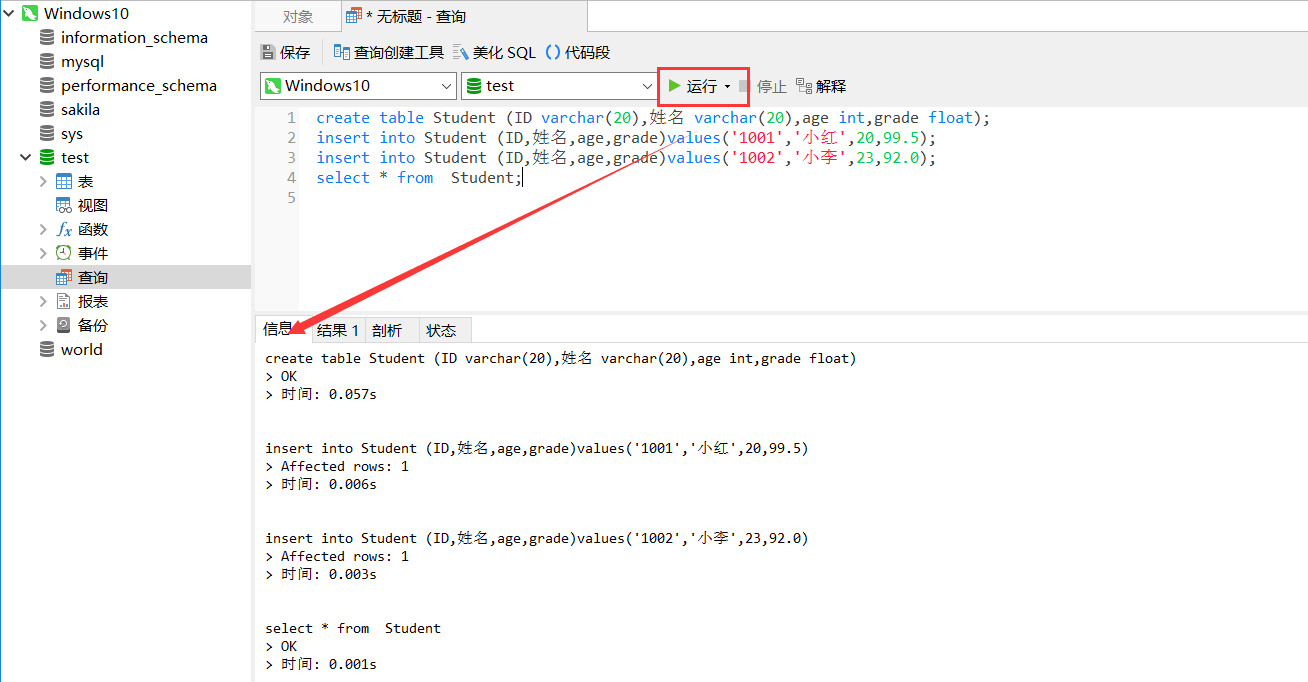The height and width of the screenshot is (682, 1308).
Task: Expand the 表 tables node
Action: pyautogui.click(x=43, y=182)
